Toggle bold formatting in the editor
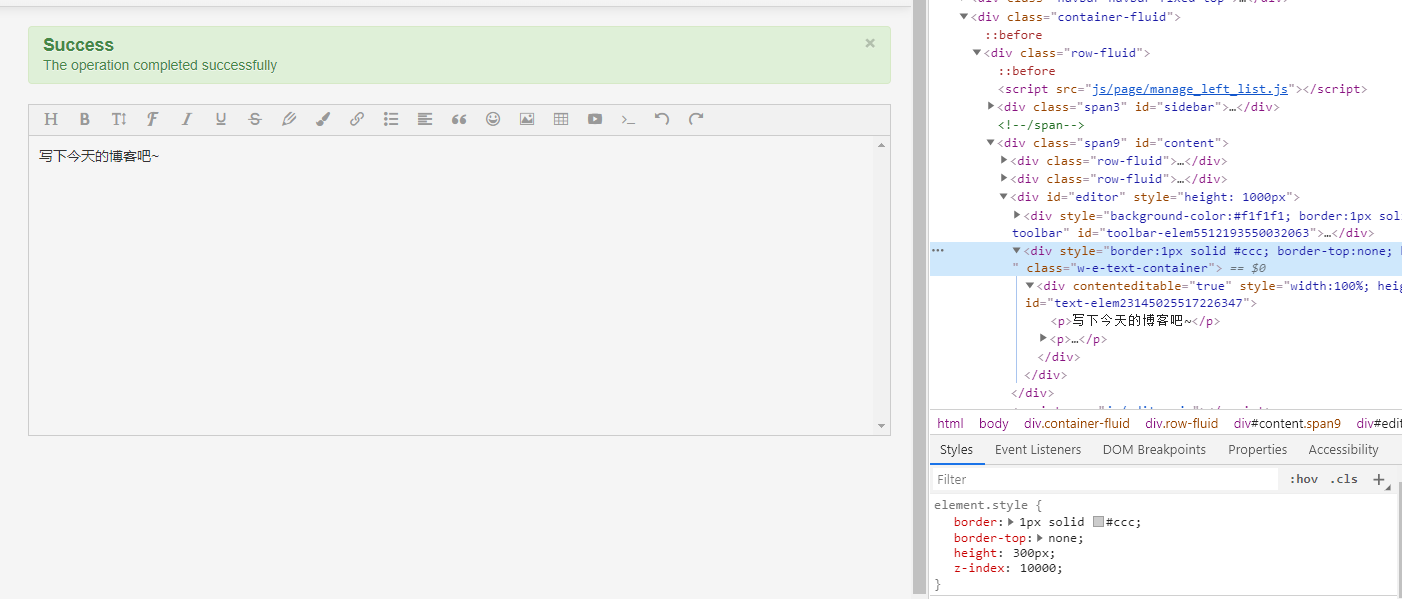 click(x=85, y=119)
